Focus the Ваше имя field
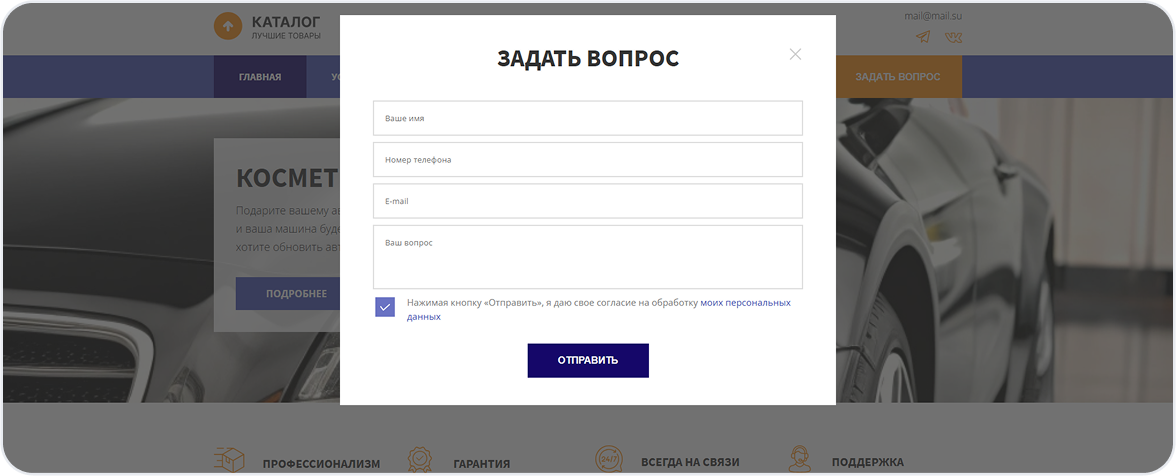 (588, 118)
